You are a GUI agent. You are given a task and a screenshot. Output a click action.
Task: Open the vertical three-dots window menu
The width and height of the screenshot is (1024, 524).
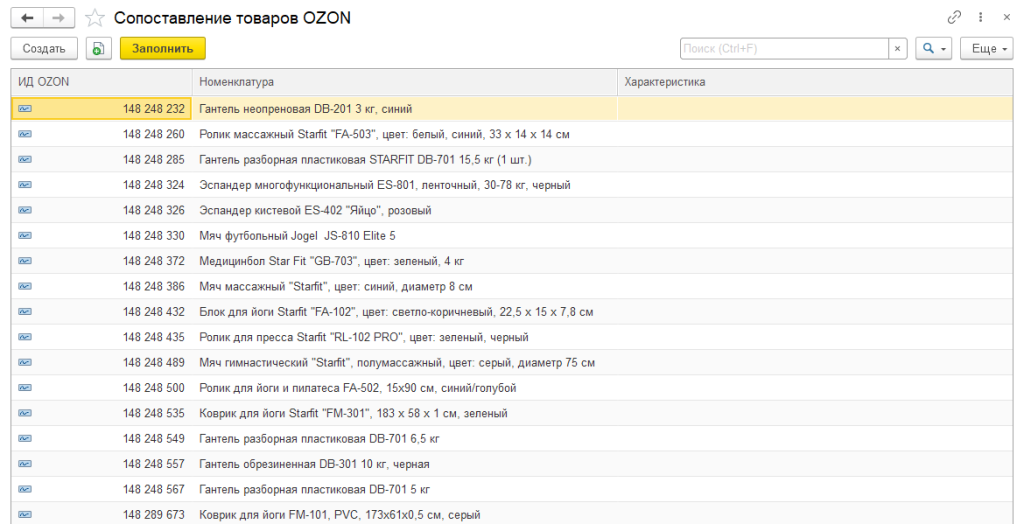click(x=980, y=18)
